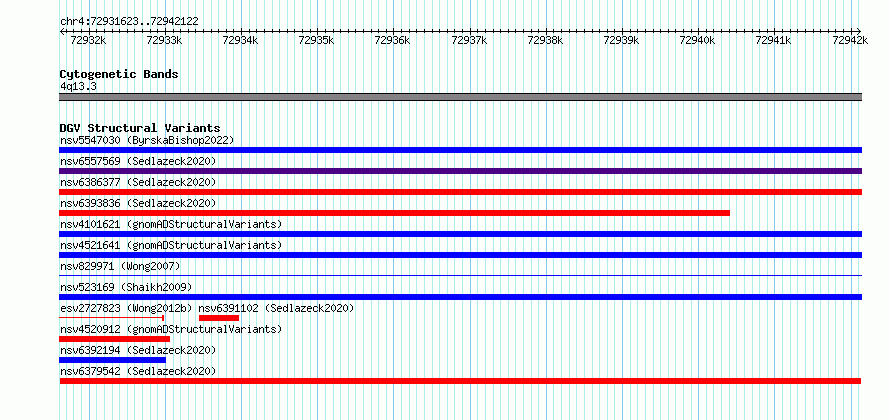Viewport: 890px width, 420px height.
Task: Select the blue bar for nsv4101621
Action: coord(460,234)
